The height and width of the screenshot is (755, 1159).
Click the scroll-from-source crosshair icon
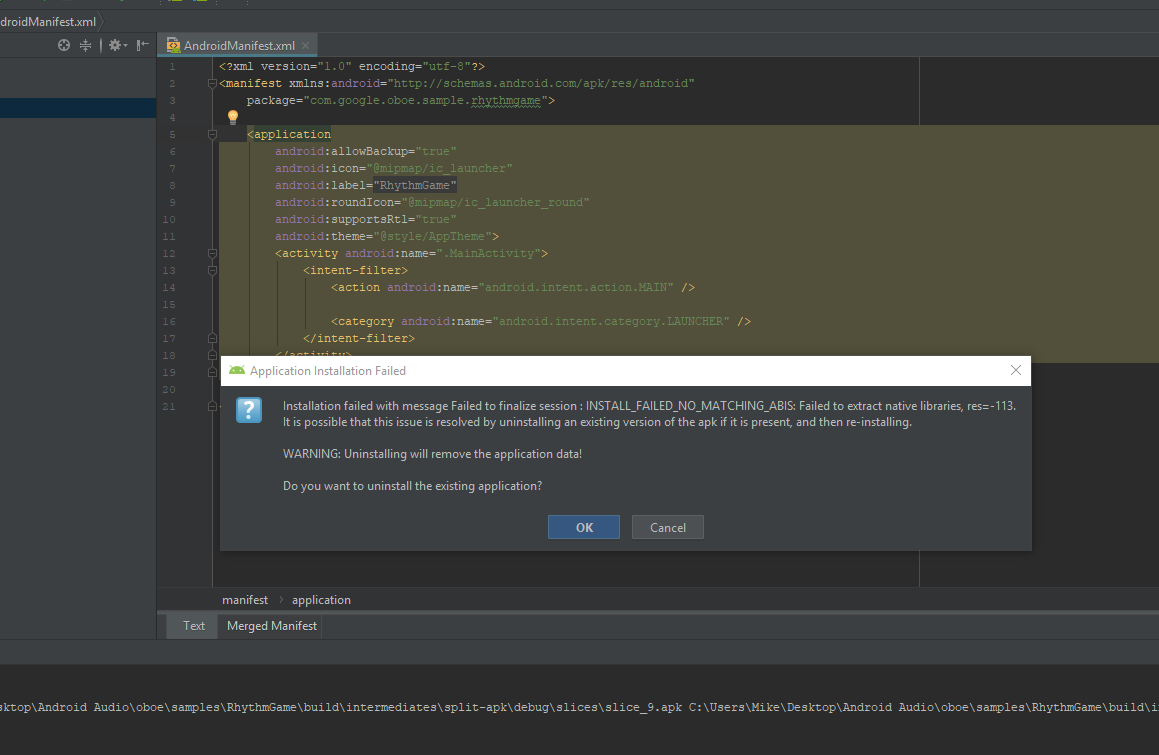(63, 44)
